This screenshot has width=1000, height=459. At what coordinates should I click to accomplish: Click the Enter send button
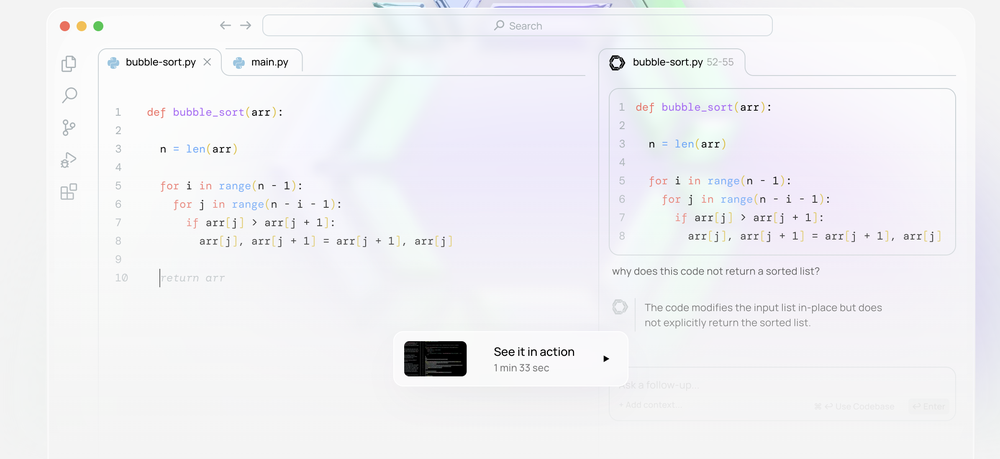click(928, 406)
